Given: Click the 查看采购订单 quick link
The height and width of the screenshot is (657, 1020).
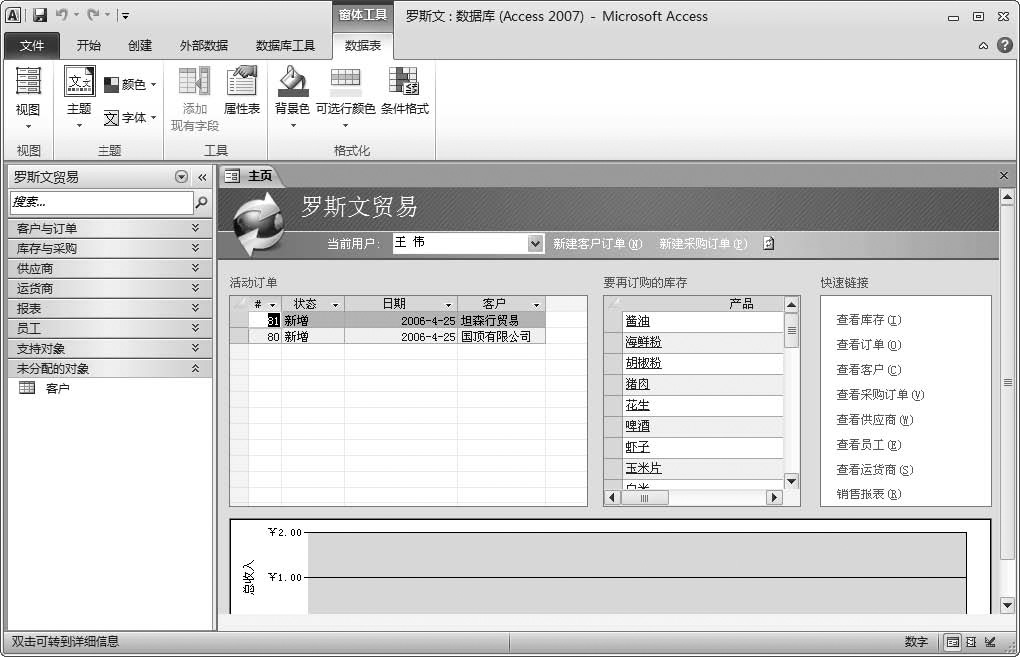Looking at the screenshot, I should click(880, 395).
